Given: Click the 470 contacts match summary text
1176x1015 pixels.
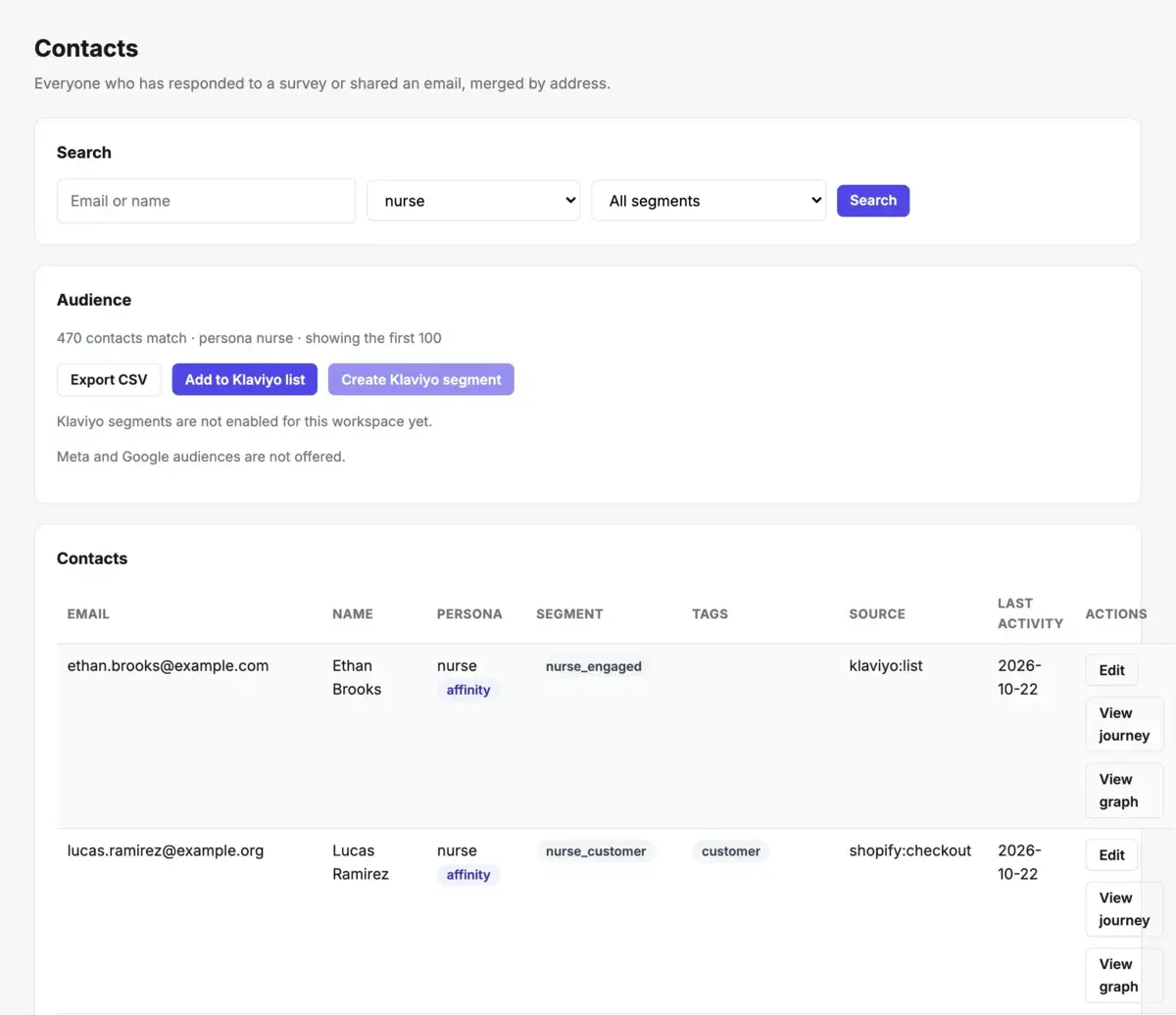Looking at the screenshot, I should click(249, 338).
